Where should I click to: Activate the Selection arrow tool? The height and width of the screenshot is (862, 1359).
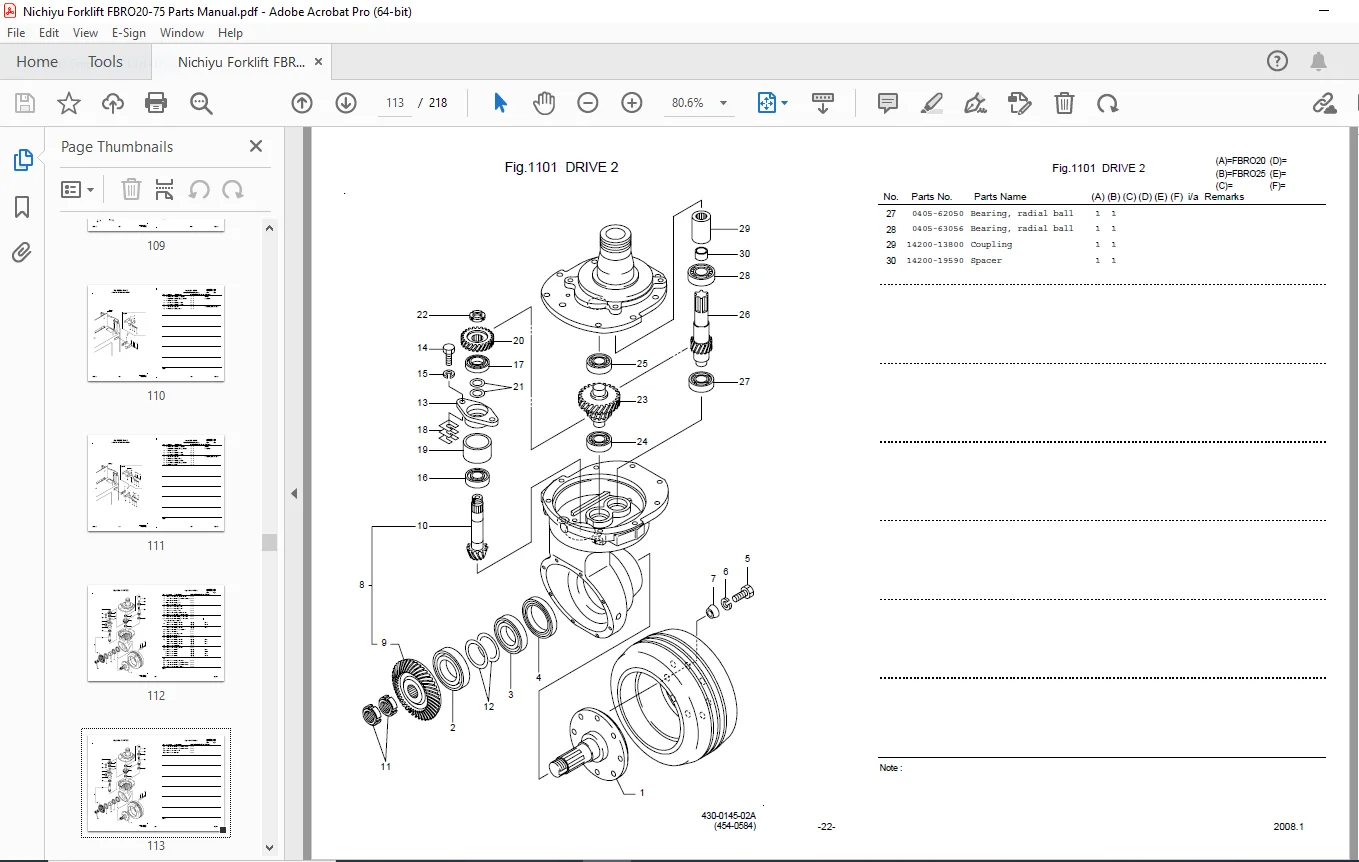(501, 103)
